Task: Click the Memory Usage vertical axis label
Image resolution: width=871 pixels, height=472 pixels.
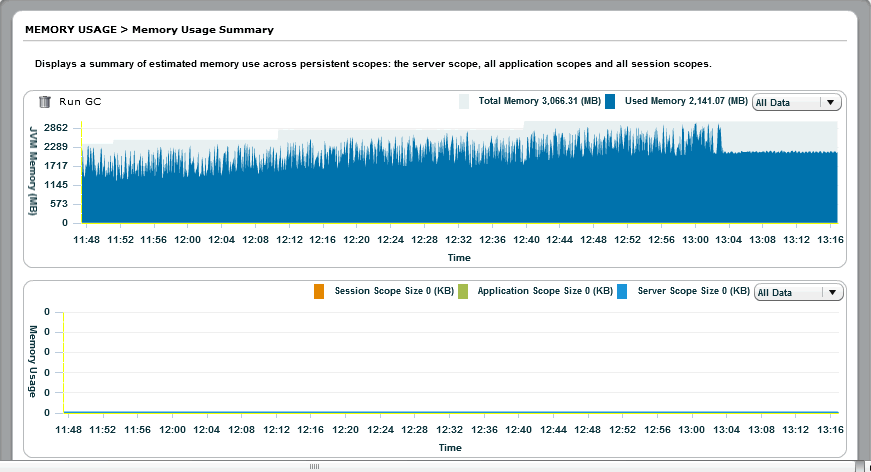Action: pyautogui.click(x=33, y=361)
